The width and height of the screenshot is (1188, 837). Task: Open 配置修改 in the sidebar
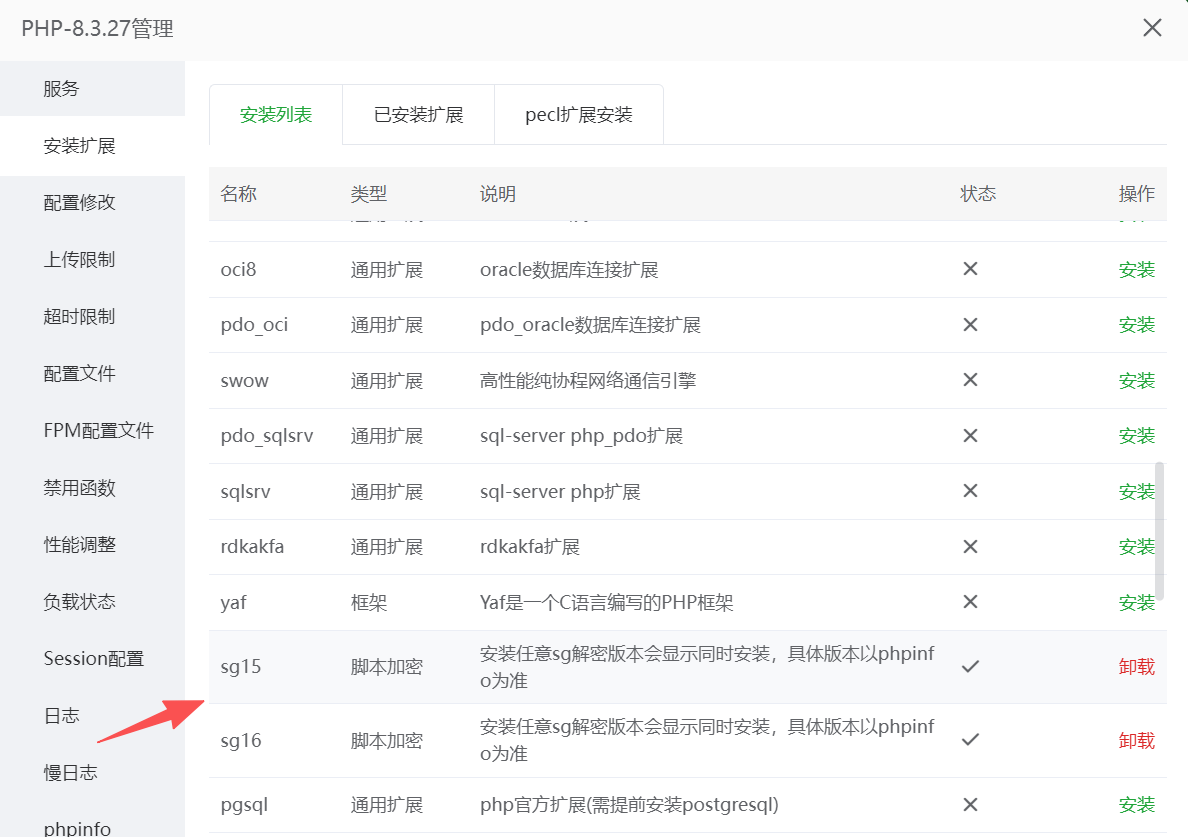[x=80, y=202]
